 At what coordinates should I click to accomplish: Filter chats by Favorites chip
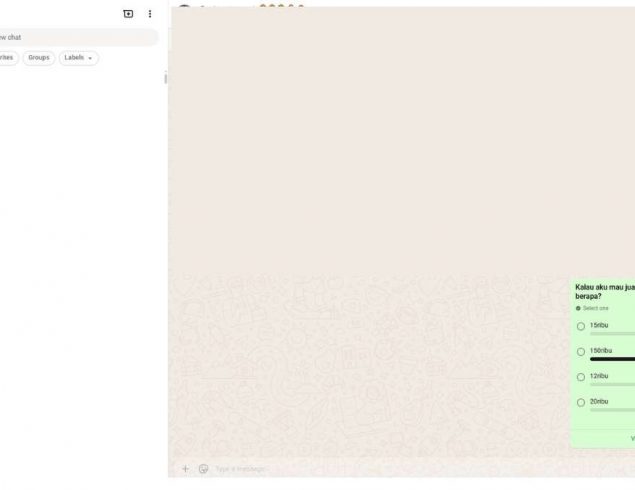tap(7, 58)
